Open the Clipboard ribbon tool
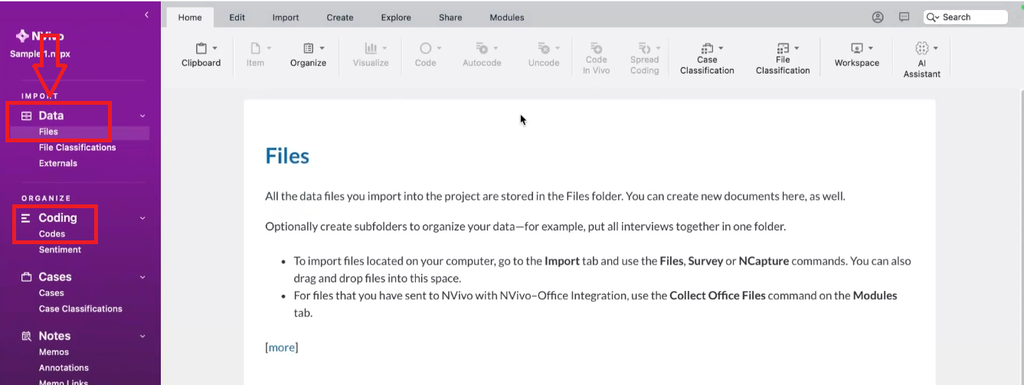This screenshot has width=1024, height=385. 200,55
